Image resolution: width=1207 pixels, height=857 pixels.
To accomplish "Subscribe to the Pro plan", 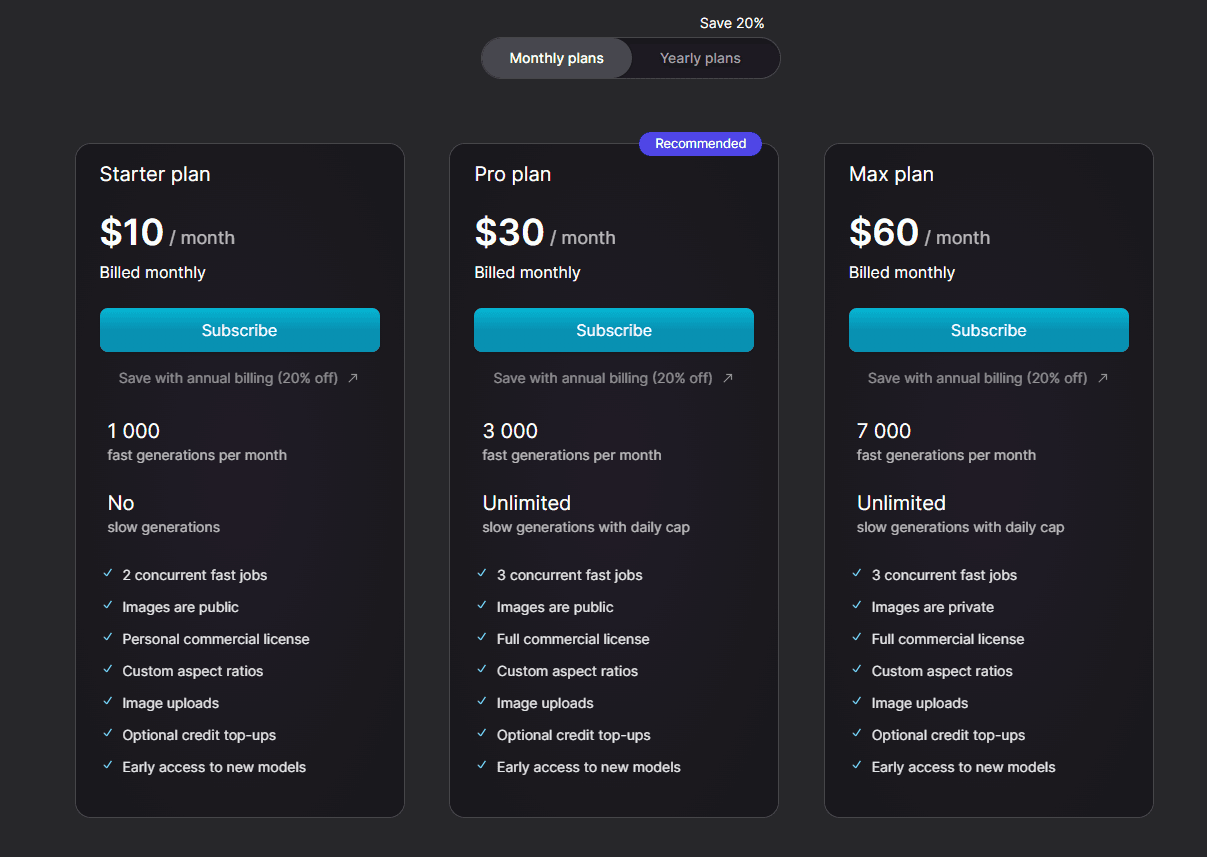I will click(x=614, y=330).
